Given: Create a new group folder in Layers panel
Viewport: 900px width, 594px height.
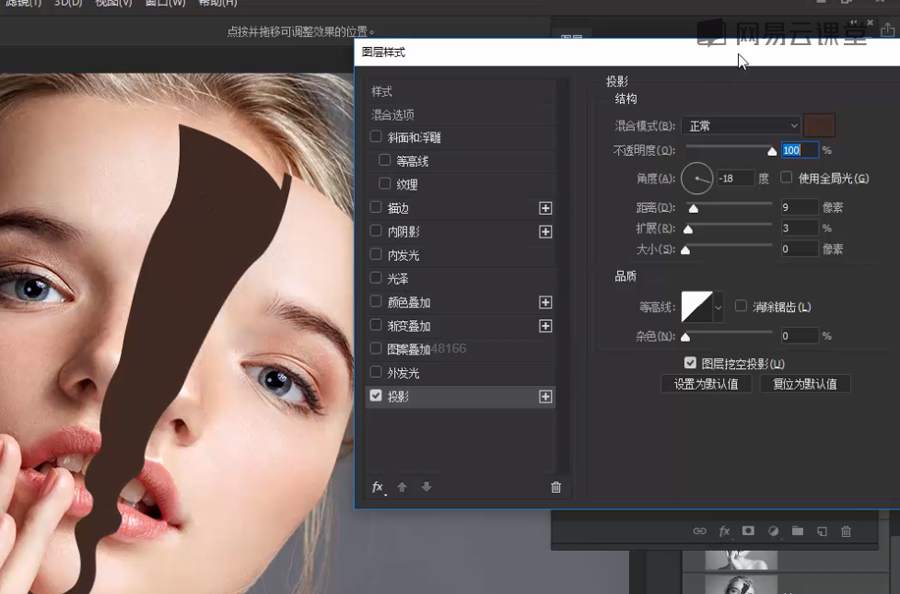Looking at the screenshot, I should point(797,531).
